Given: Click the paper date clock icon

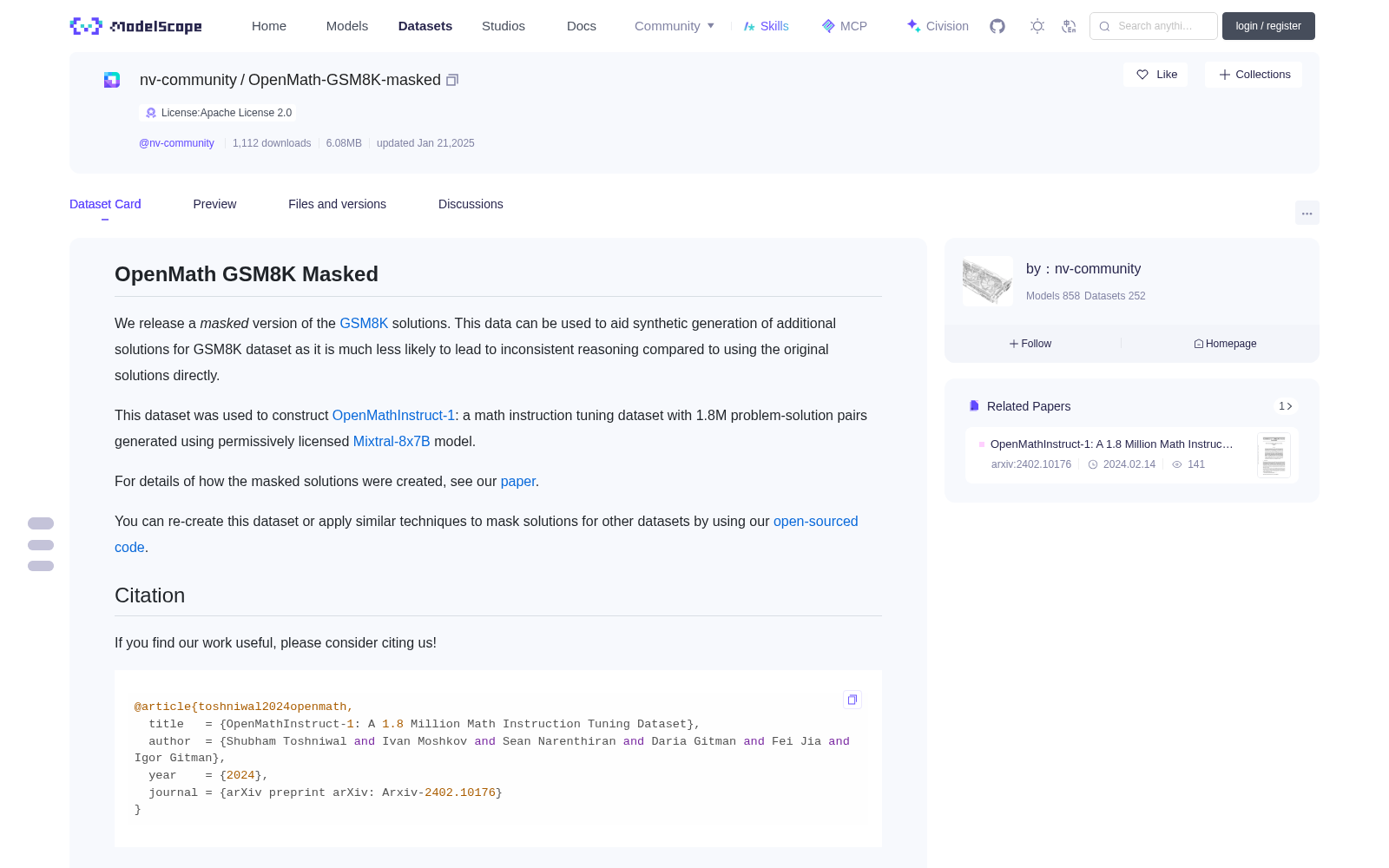Looking at the screenshot, I should [x=1093, y=464].
